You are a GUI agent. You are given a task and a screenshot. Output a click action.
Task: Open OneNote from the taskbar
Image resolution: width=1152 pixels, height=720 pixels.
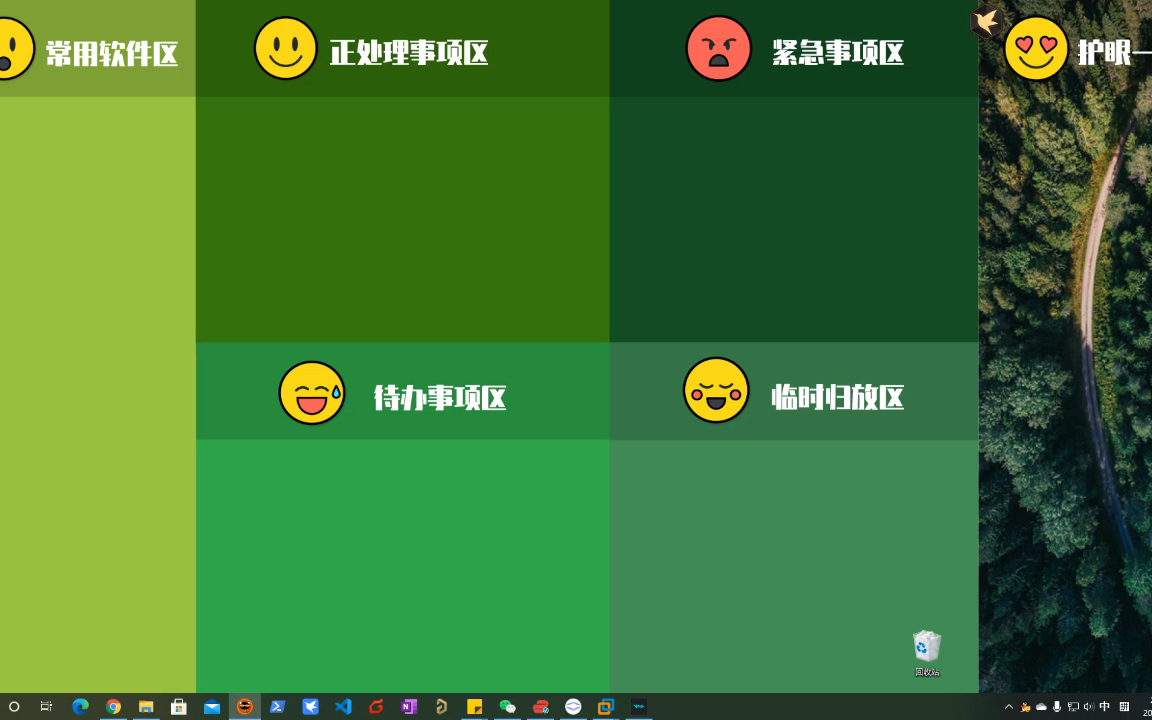[x=409, y=707]
